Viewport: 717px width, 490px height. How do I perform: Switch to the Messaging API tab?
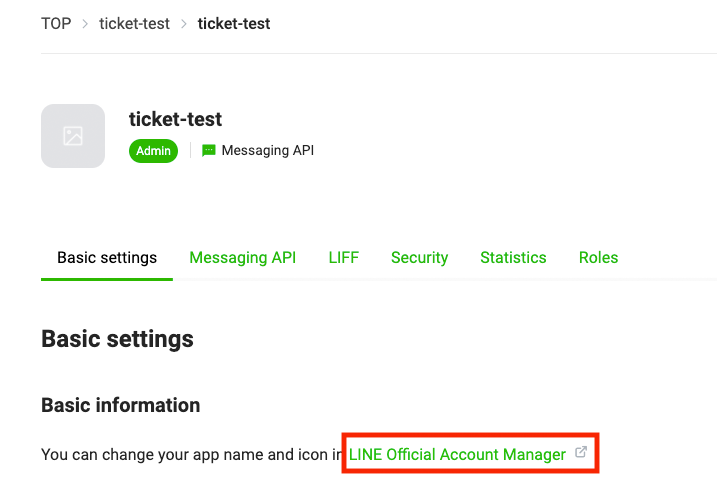click(242, 258)
